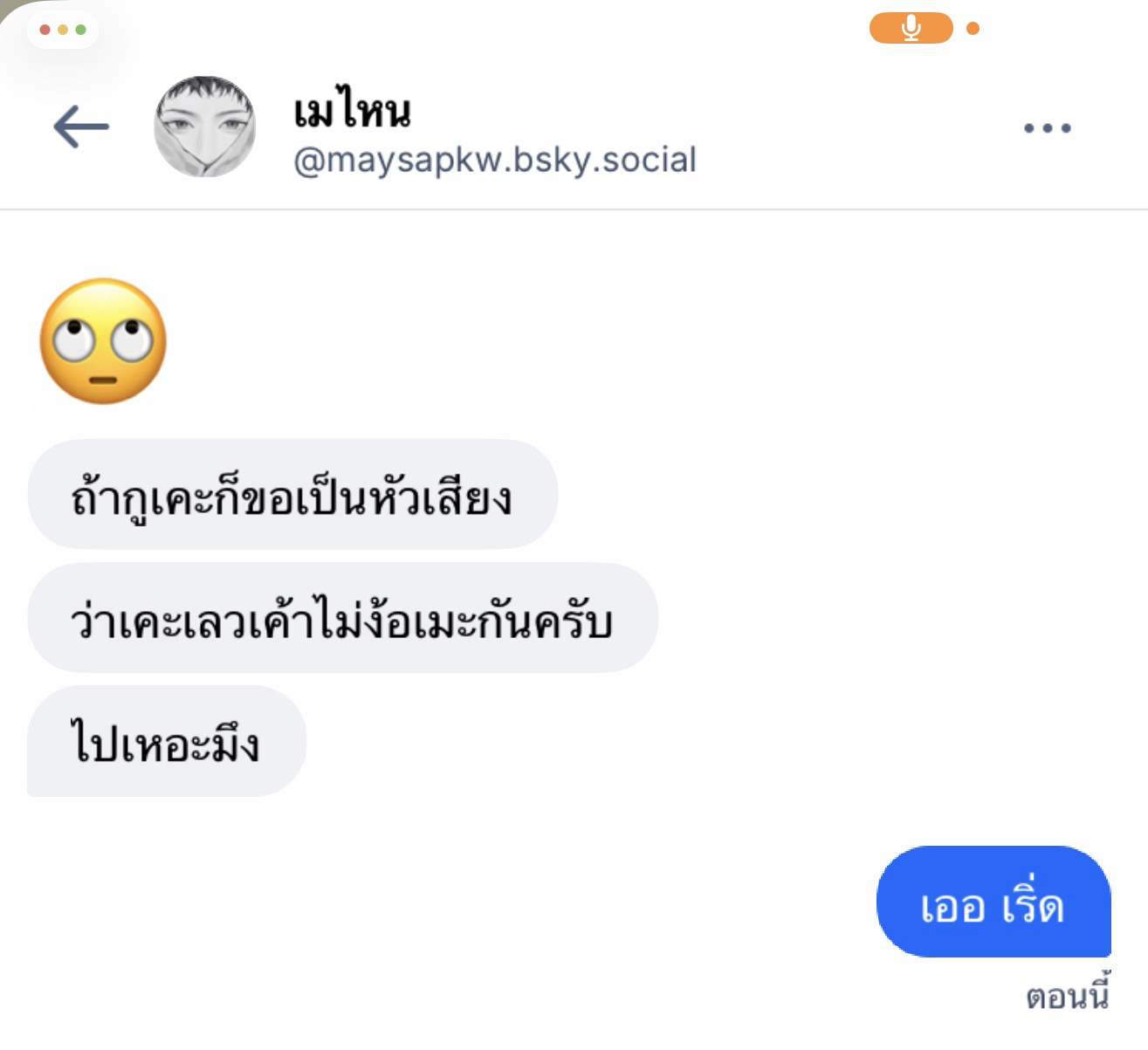This screenshot has width=1148, height=1050.
Task: Select the message bubble ไปเหอะมึง
Action: point(166,742)
